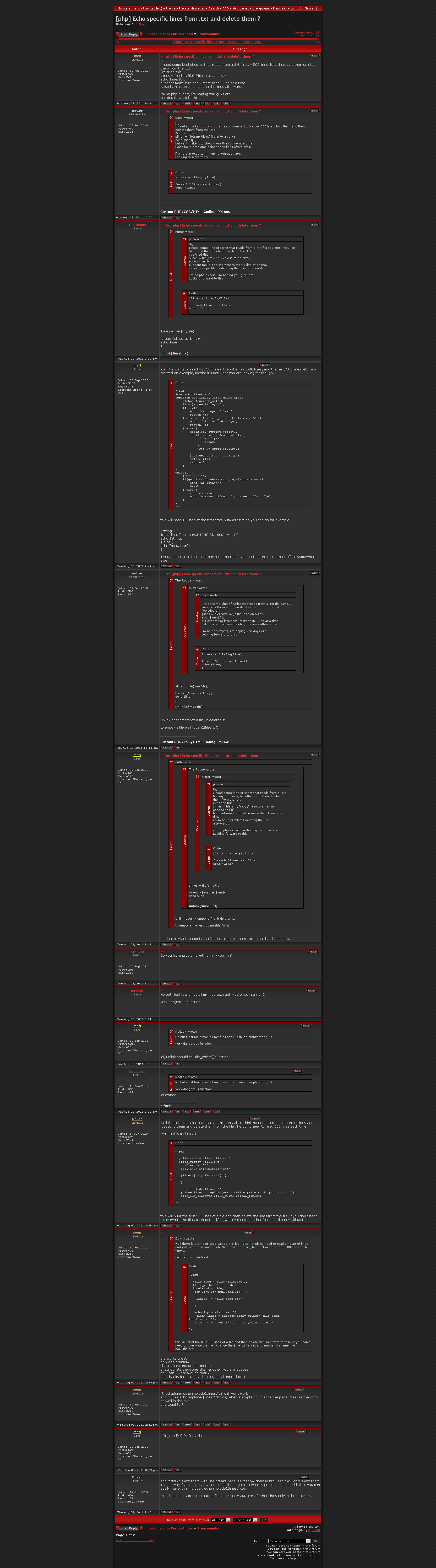The height and width of the screenshot is (1568, 436).
Task: Click the Quote icon on sven's first post
Action: coord(314,55)
